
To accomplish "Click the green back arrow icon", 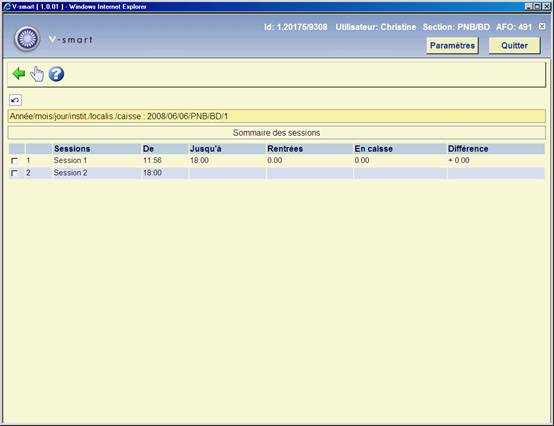I will coord(18,74).
